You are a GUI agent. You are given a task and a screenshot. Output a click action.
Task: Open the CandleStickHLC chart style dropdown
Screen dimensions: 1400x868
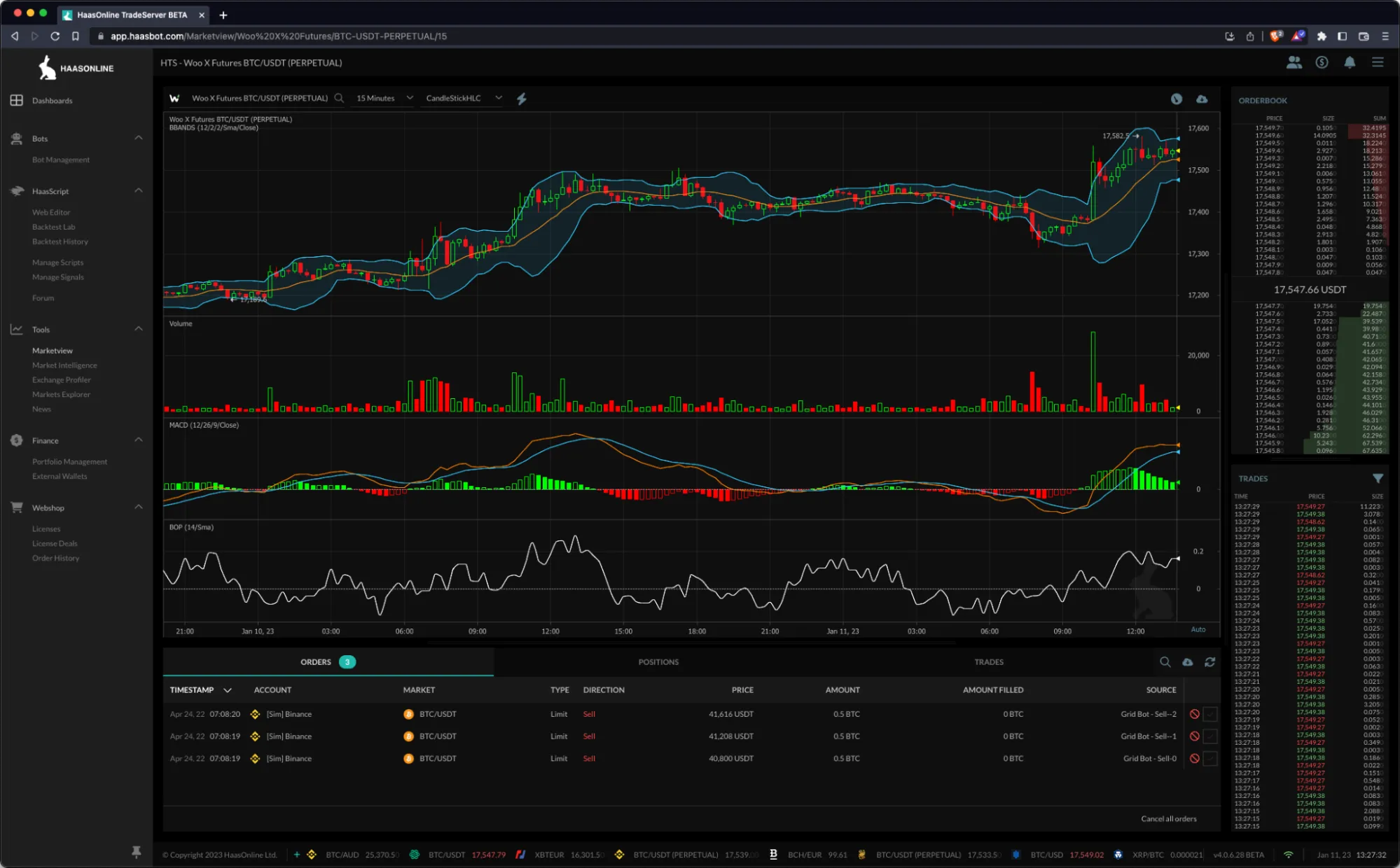[462, 98]
